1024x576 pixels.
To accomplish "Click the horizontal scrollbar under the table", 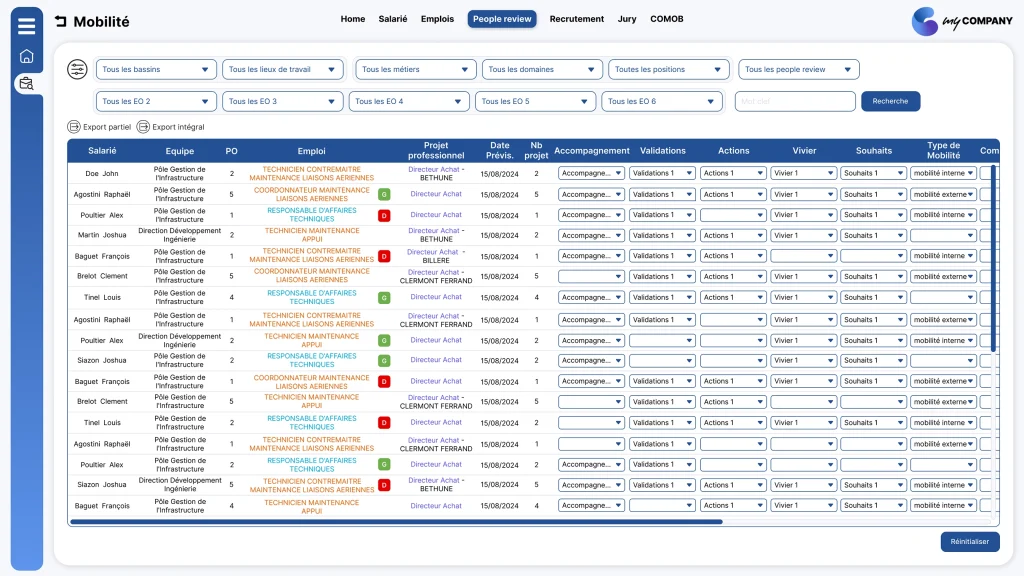I will [396, 522].
